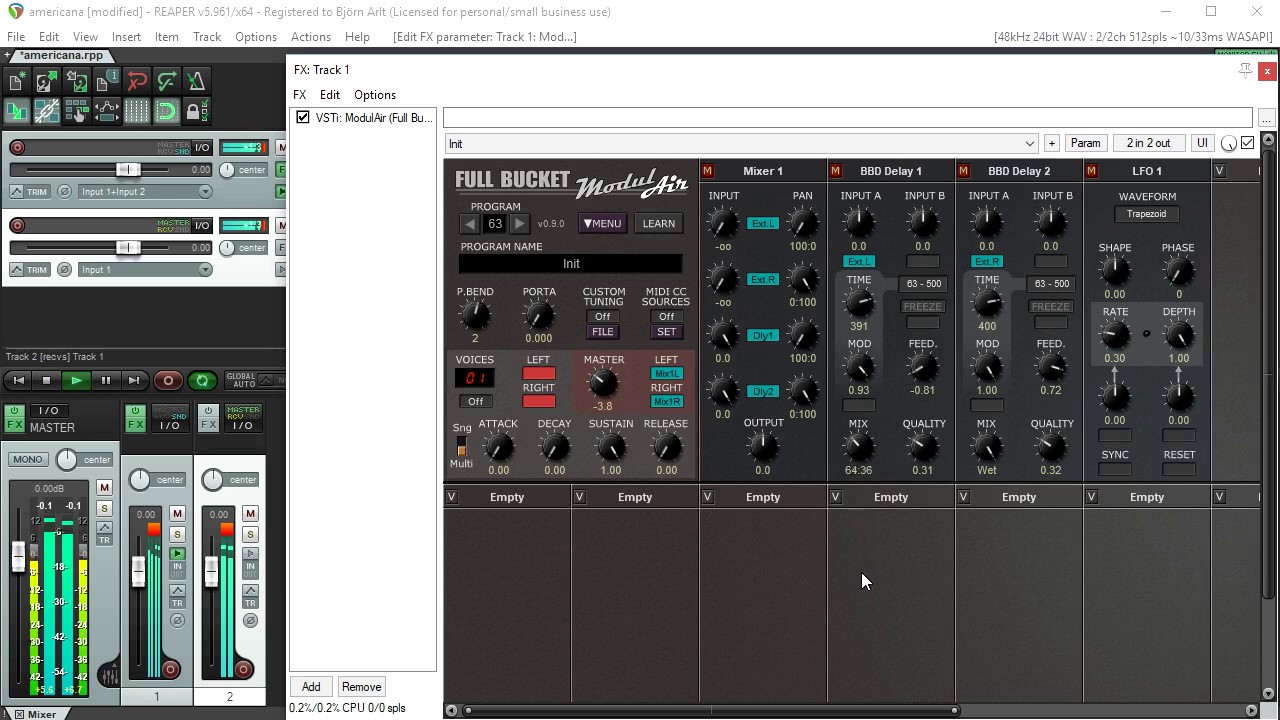This screenshot has height=720, width=1280.
Task: Toggle item grouping chain icon
Action: point(46,111)
